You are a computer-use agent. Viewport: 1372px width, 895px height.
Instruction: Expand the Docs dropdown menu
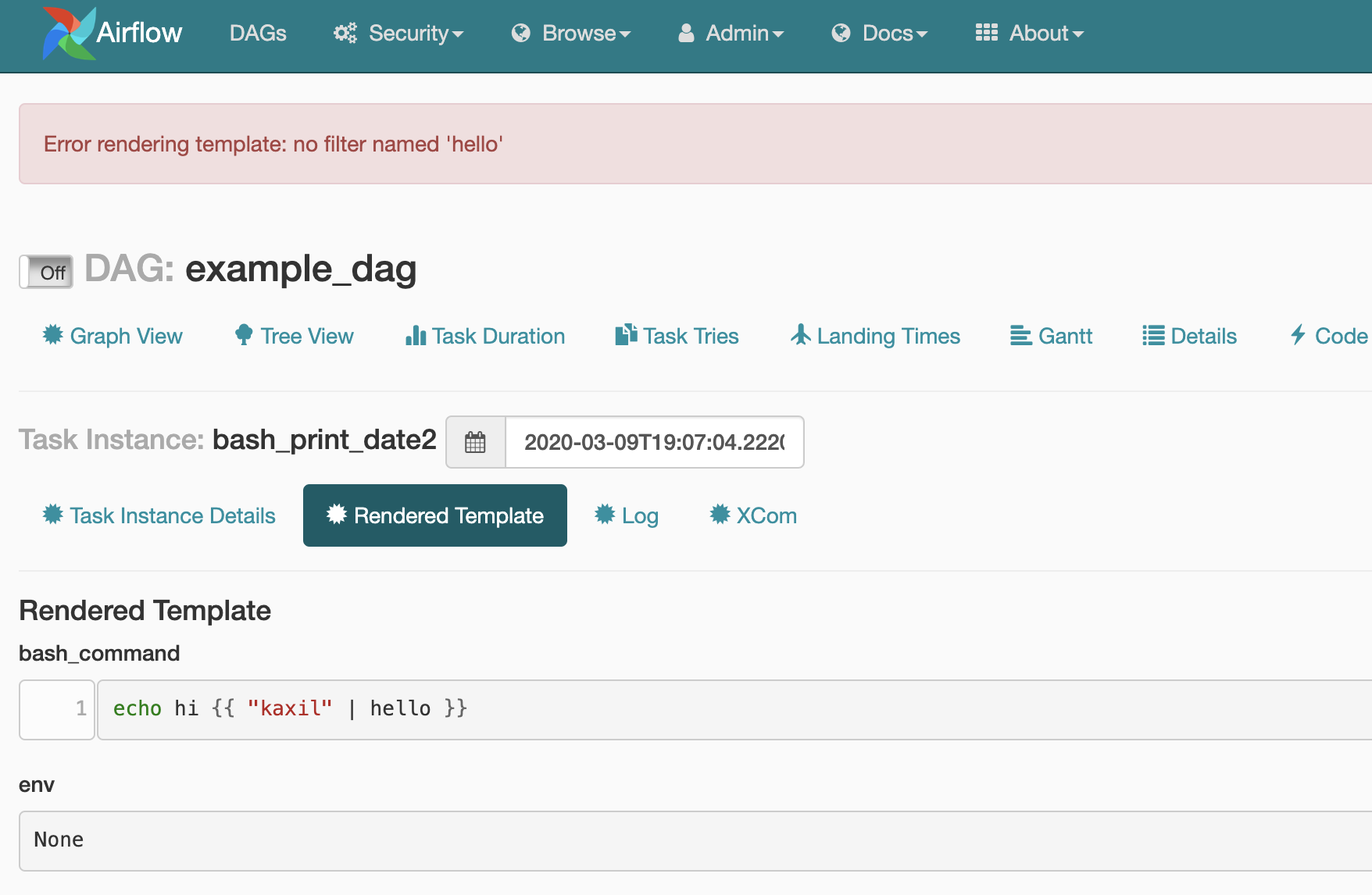[x=880, y=33]
